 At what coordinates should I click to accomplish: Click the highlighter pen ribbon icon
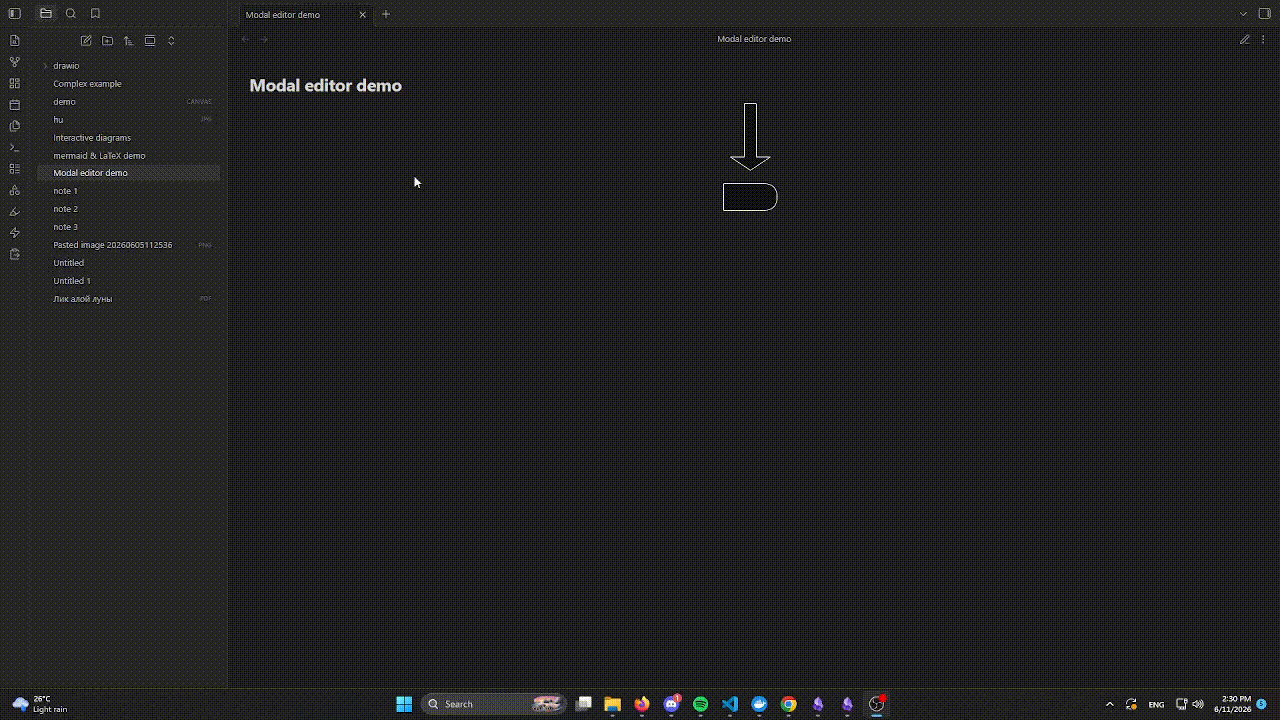(x=14, y=212)
